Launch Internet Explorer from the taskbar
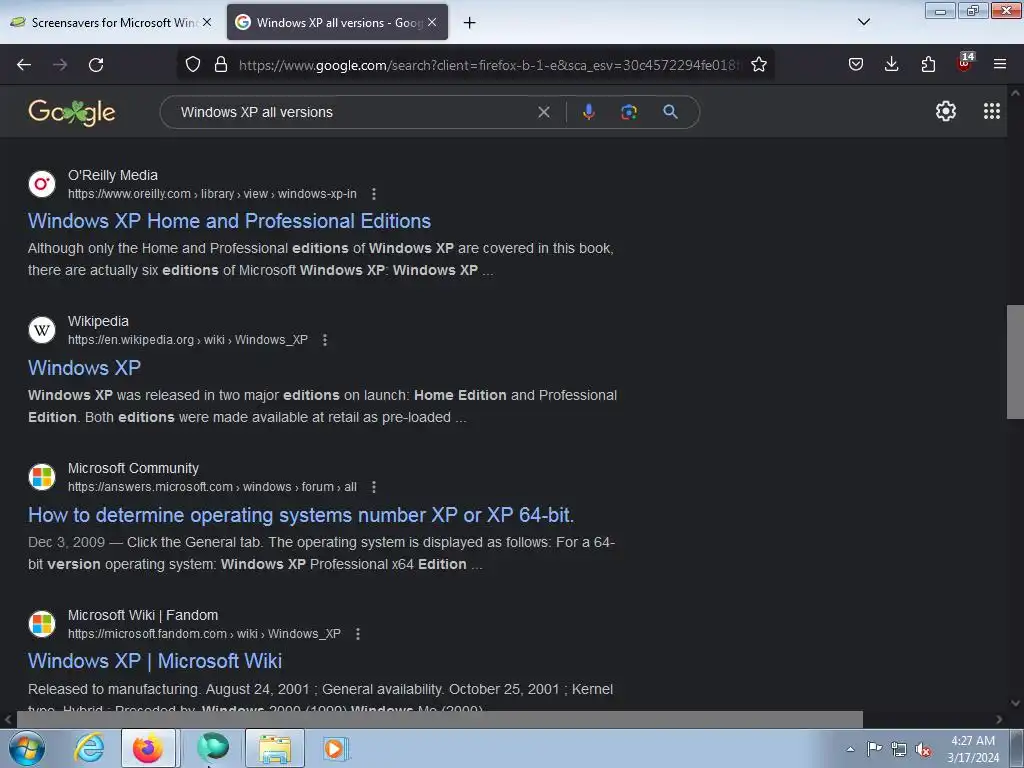The image size is (1024, 768). tap(89, 748)
